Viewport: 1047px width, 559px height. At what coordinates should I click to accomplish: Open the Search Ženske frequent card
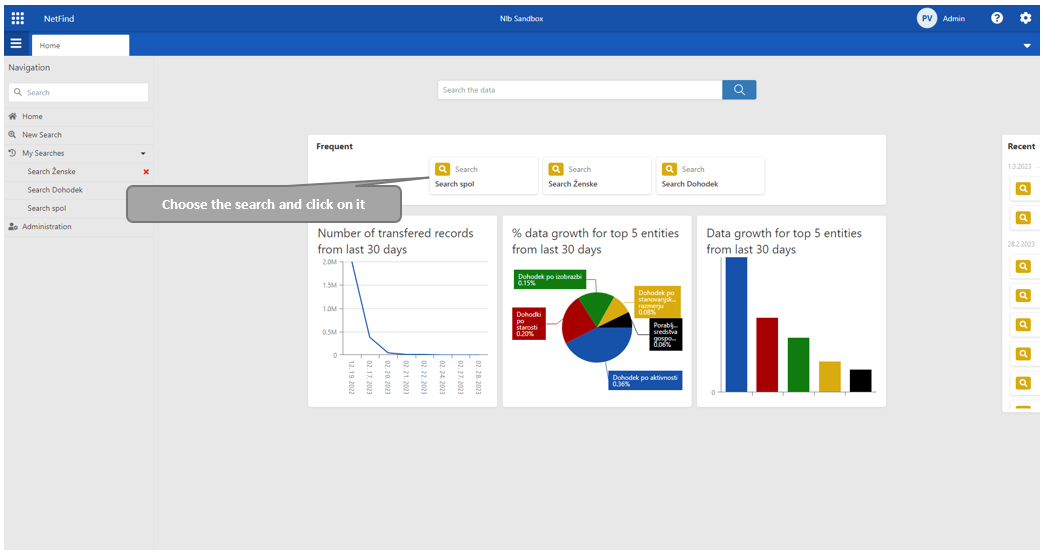[x=596, y=176]
